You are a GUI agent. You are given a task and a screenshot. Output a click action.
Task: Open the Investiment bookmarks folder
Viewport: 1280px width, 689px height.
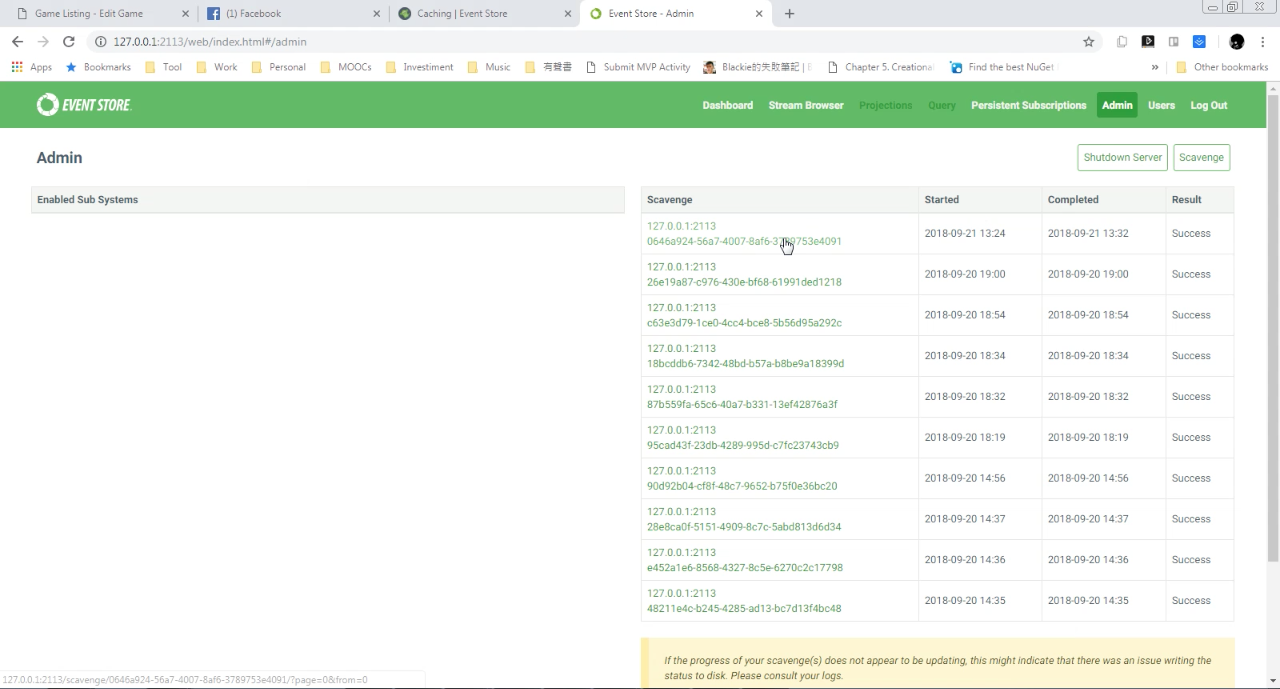pos(419,67)
